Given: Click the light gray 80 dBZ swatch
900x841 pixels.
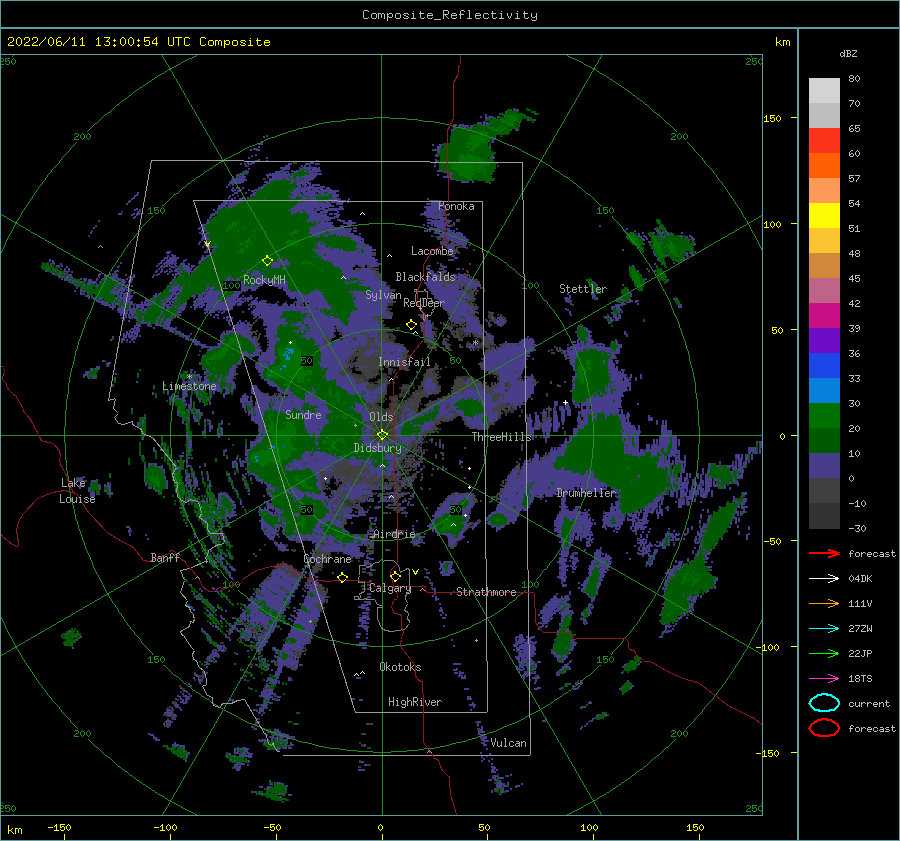Looking at the screenshot, I should [x=824, y=90].
